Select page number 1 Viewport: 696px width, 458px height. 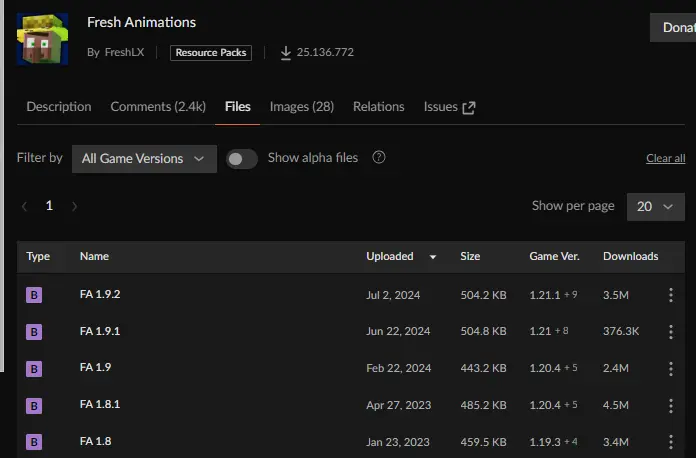49,205
